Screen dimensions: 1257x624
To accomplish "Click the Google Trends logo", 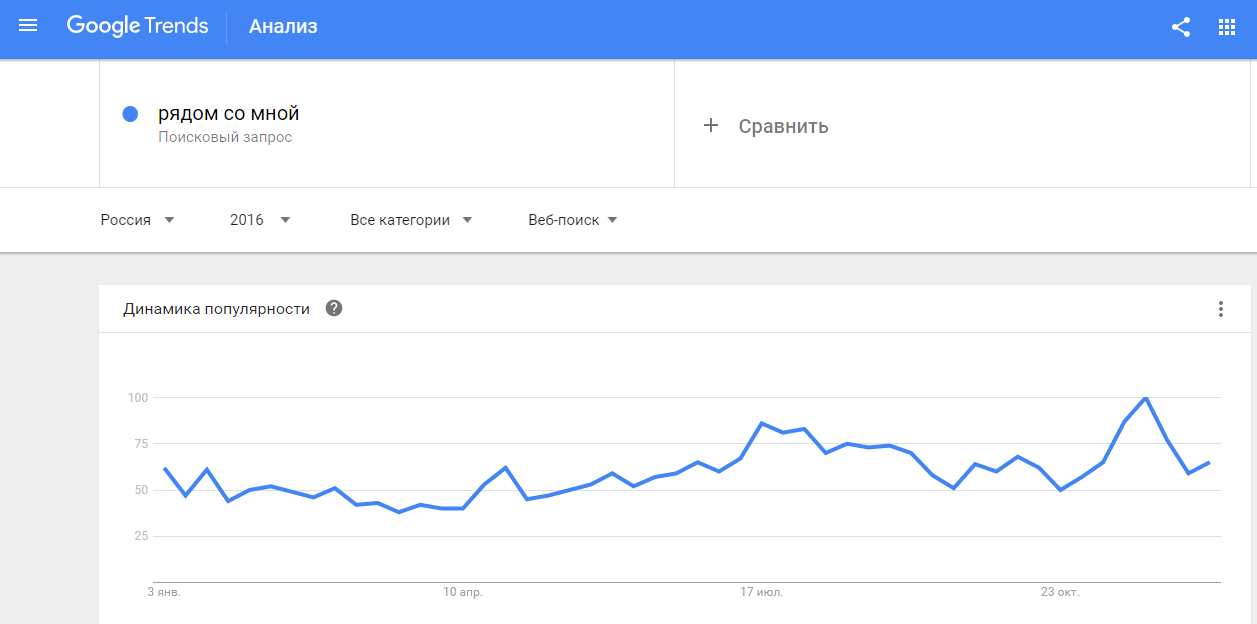I will pos(138,27).
